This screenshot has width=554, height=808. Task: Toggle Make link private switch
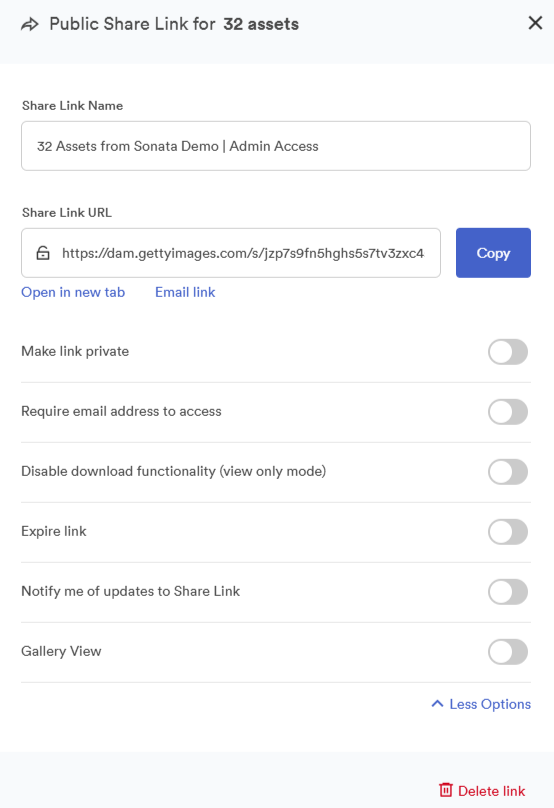pos(508,352)
